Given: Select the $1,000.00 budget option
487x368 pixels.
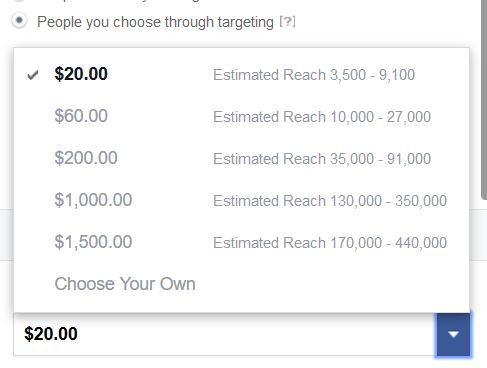Looking at the screenshot, I should pos(241,200).
